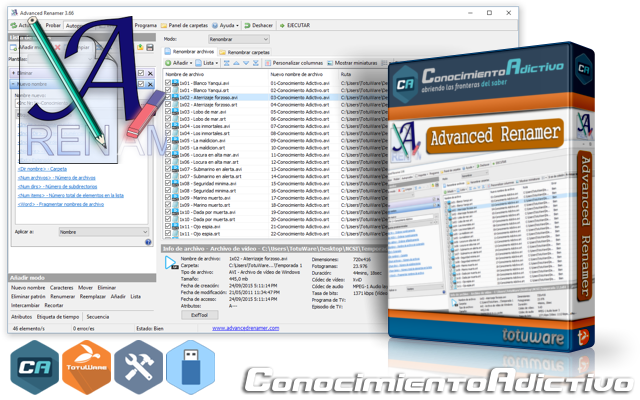The width and height of the screenshot is (640, 400).
Task: Open the Aplicar a dropdown showing Nombre
Action: tap(104, 232)
